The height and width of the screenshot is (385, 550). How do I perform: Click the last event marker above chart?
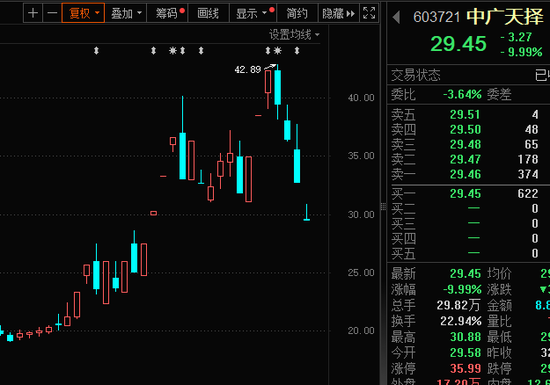pos(297,51)
